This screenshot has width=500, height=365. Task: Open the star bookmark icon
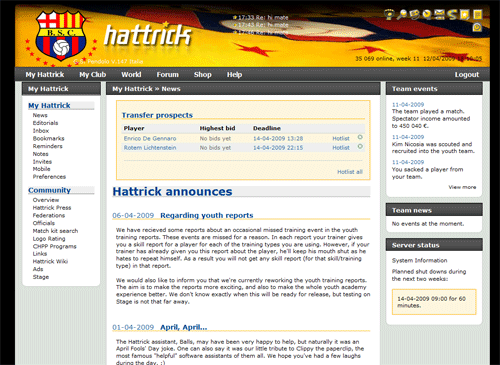click(x=464, y=14)
